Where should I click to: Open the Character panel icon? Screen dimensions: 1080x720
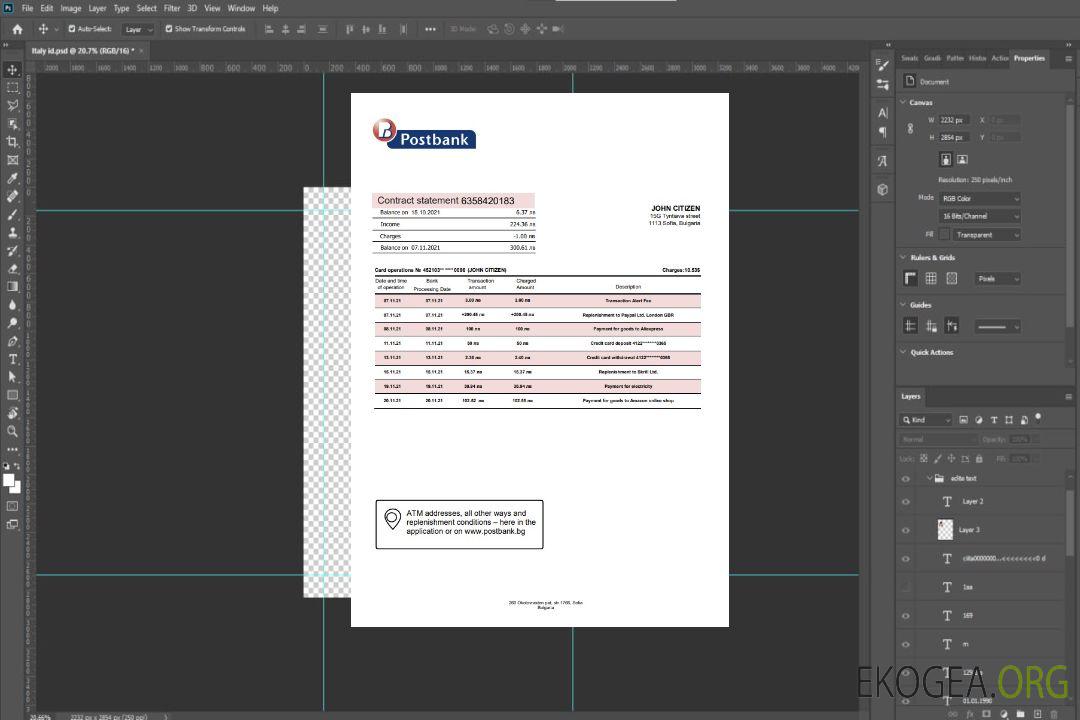click(x=883, y=113)
